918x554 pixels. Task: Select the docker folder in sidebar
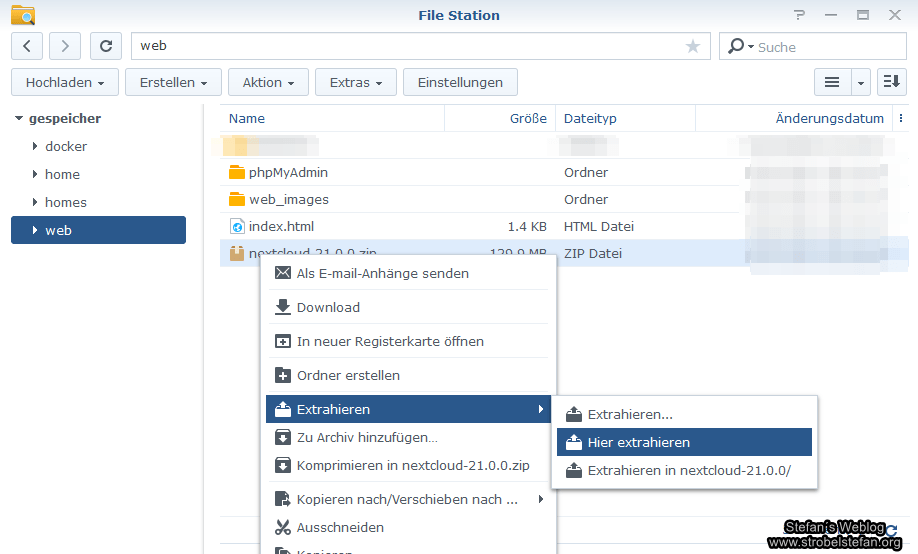(98, 146)
